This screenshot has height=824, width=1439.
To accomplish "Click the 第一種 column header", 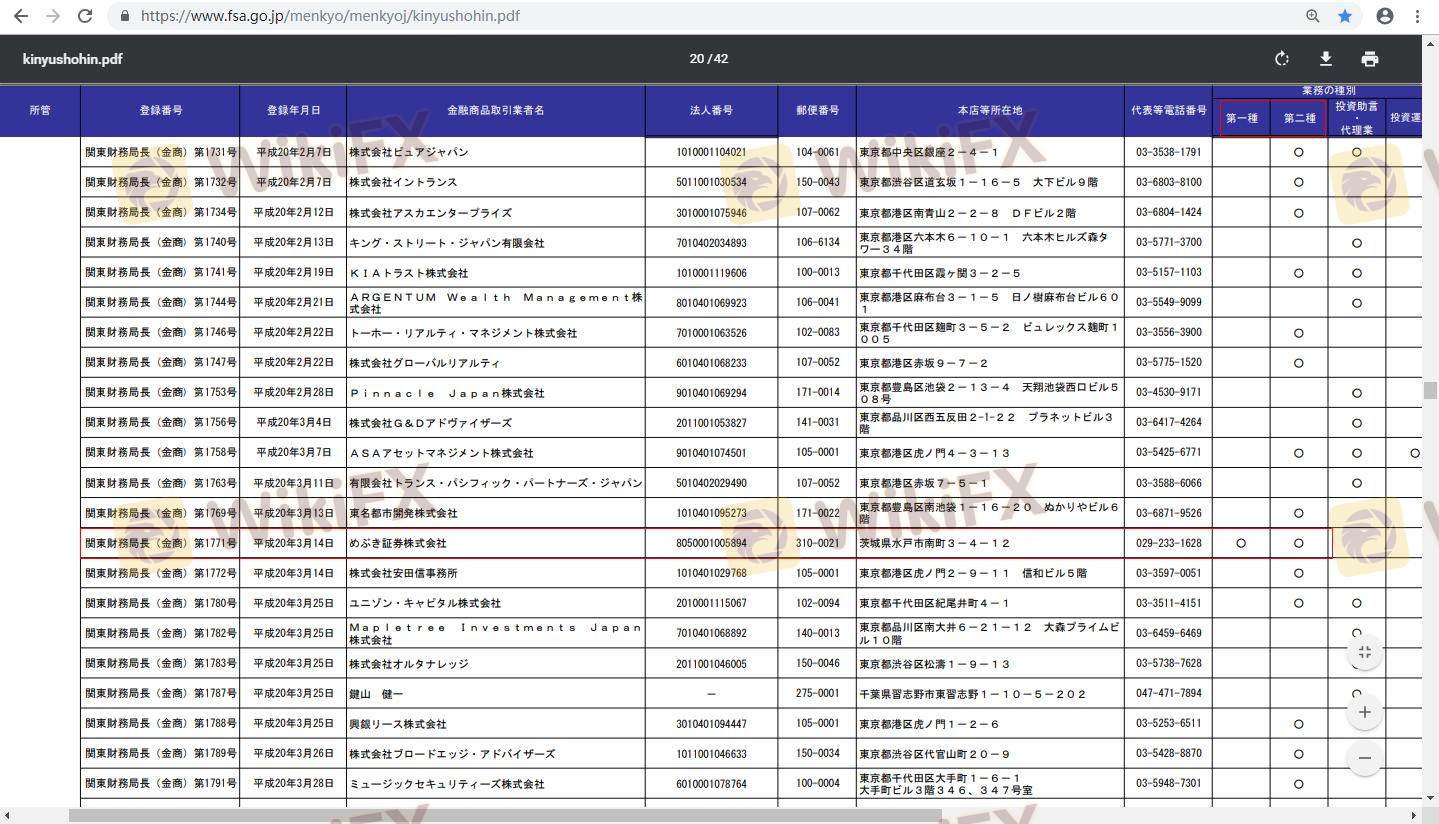I will click(x=1242, y=118).
